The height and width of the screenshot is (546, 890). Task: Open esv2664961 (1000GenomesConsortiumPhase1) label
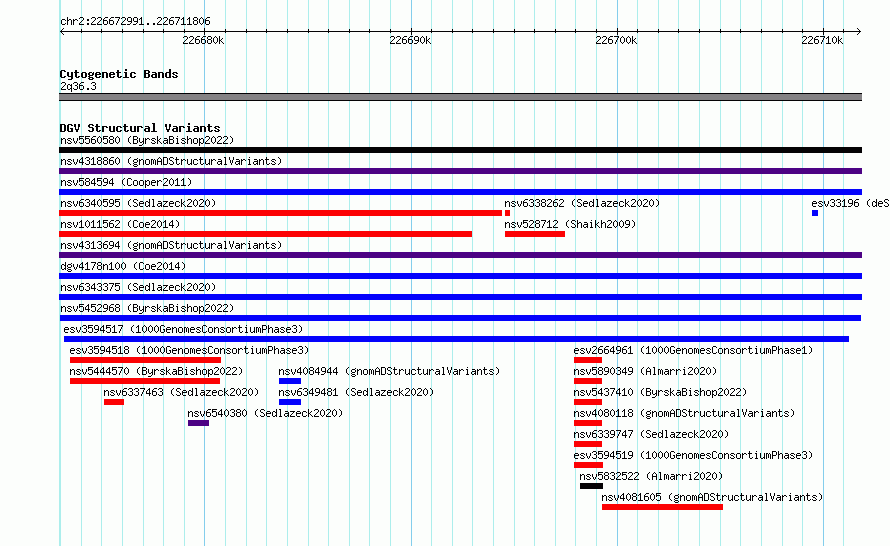[x=693, y=350]
